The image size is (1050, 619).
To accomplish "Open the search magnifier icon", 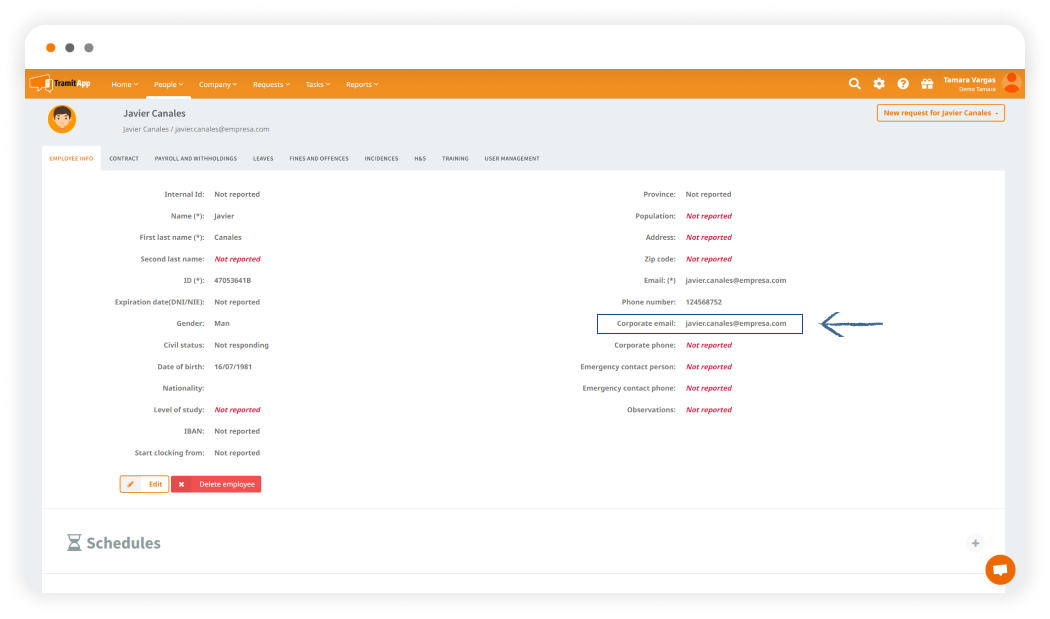I will 855,84.
